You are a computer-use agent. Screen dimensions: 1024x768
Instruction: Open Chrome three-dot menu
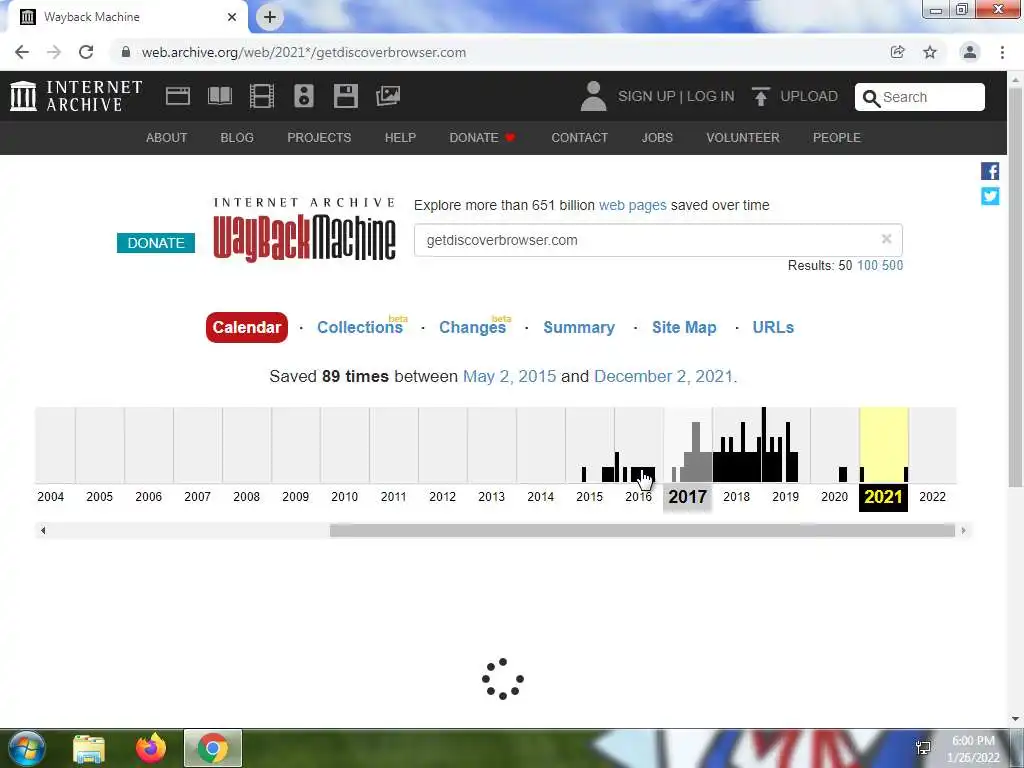point(1002,52)
